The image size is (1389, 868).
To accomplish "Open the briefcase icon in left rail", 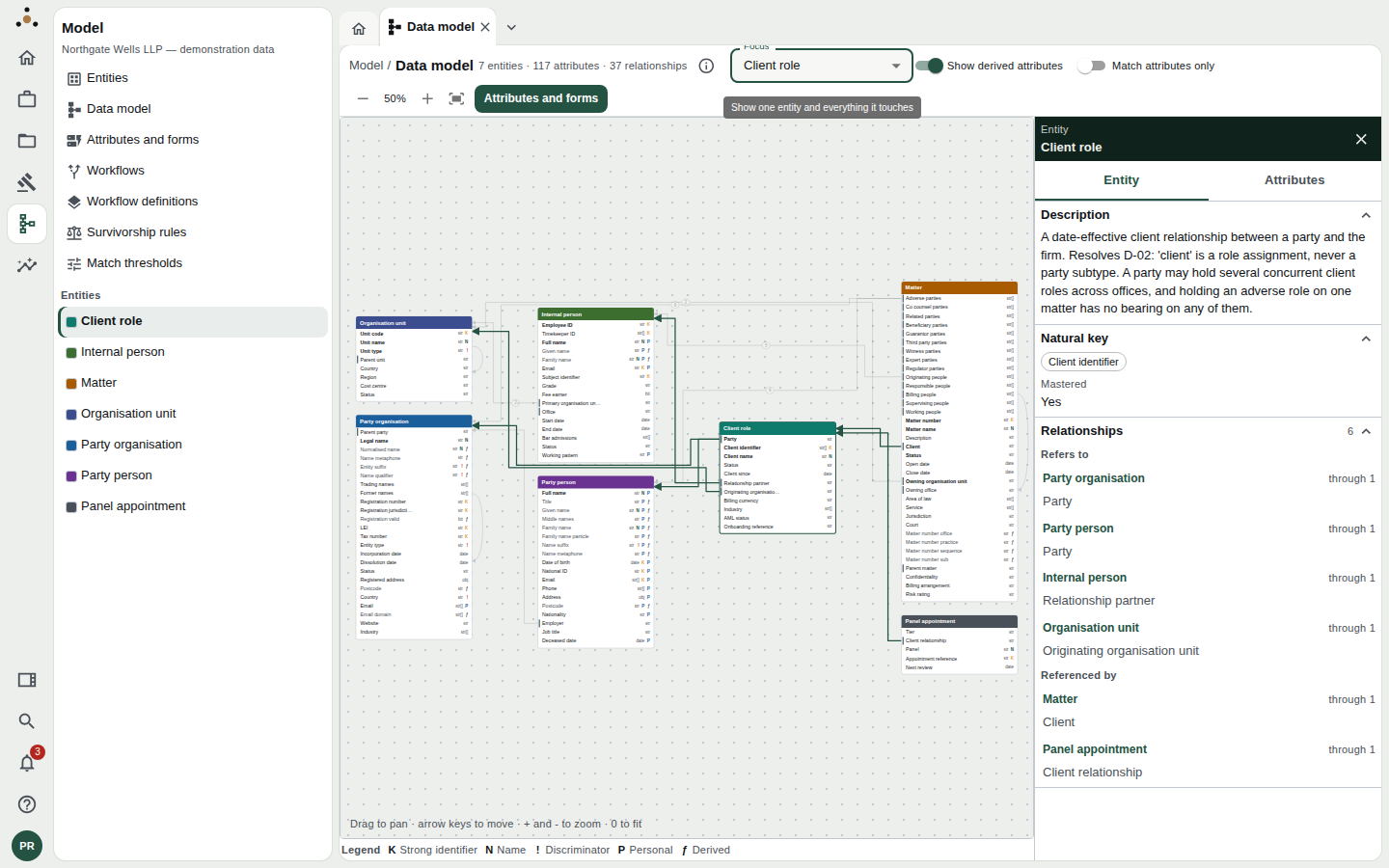I will [27, 99].
